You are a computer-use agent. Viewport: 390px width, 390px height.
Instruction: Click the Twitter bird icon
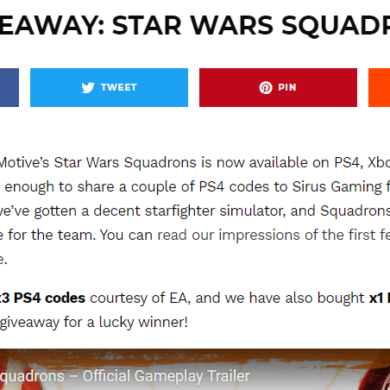(x=88, y=88)
